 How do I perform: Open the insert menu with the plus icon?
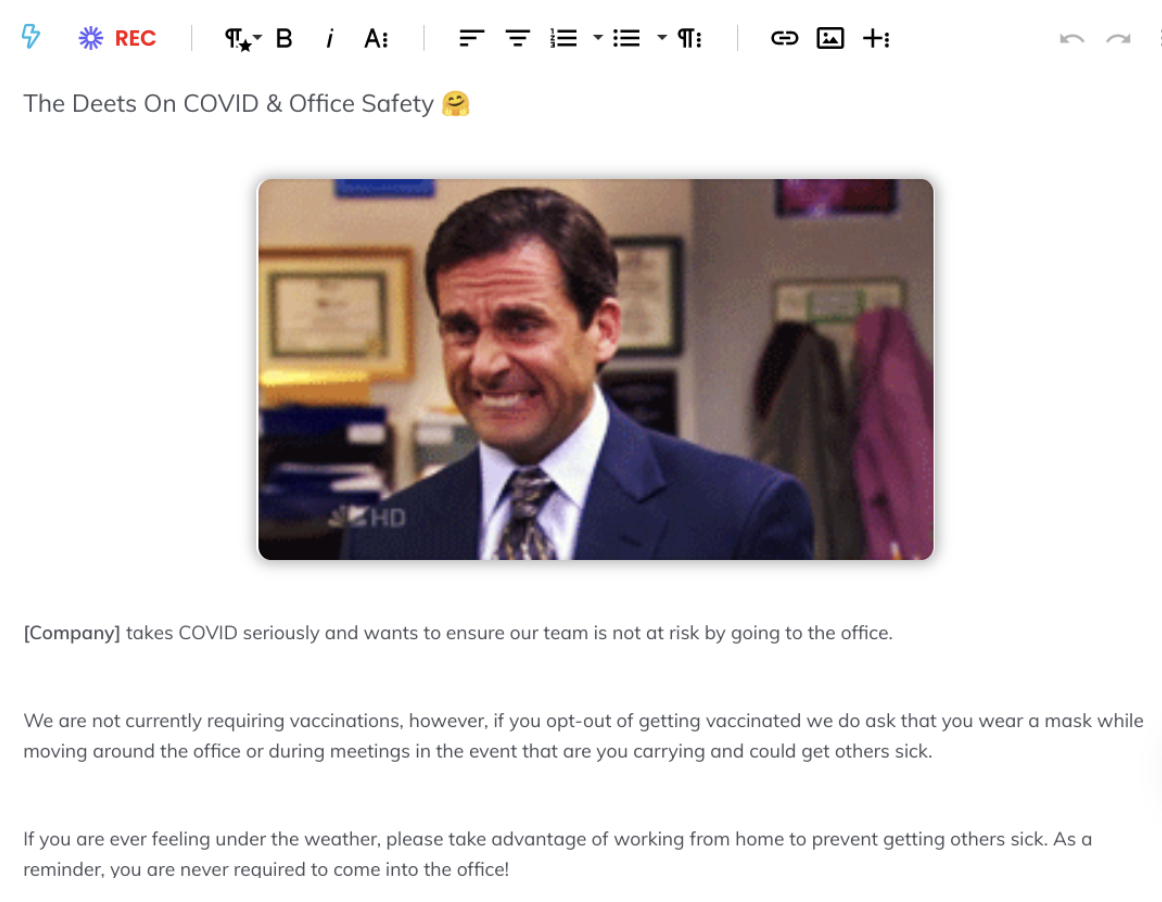coord(874,38)
